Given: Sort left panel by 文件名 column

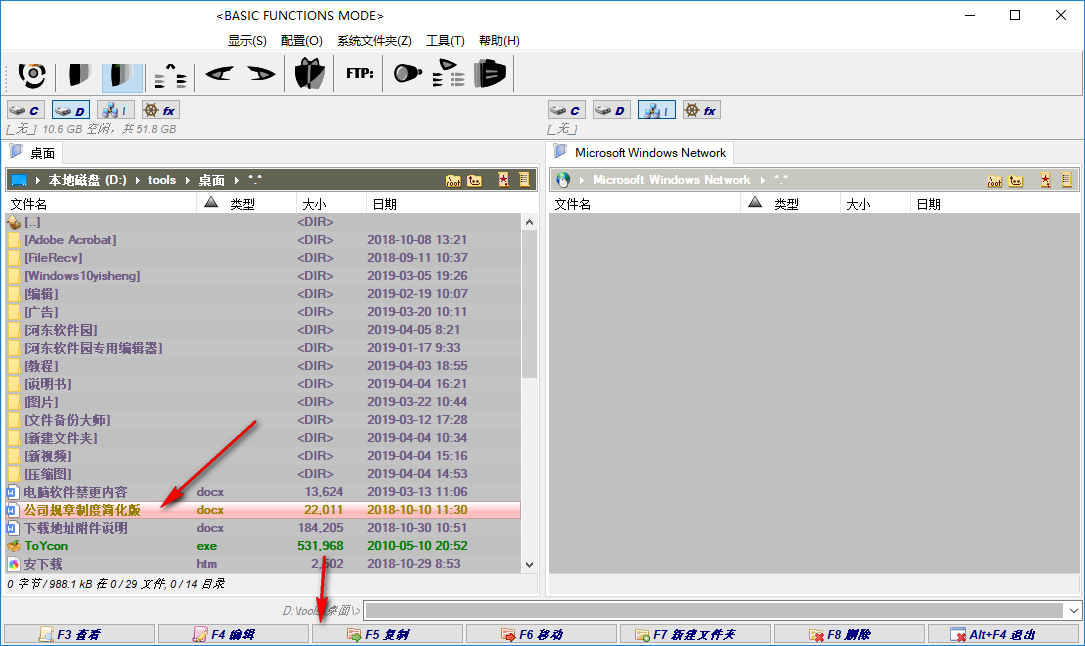Looking at the screenshot, I should (x=101, y=204).
